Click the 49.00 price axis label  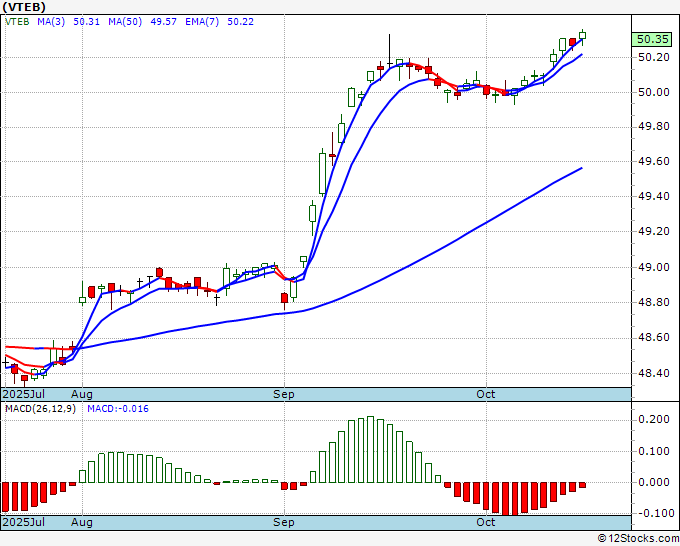(x=654, y=268)
